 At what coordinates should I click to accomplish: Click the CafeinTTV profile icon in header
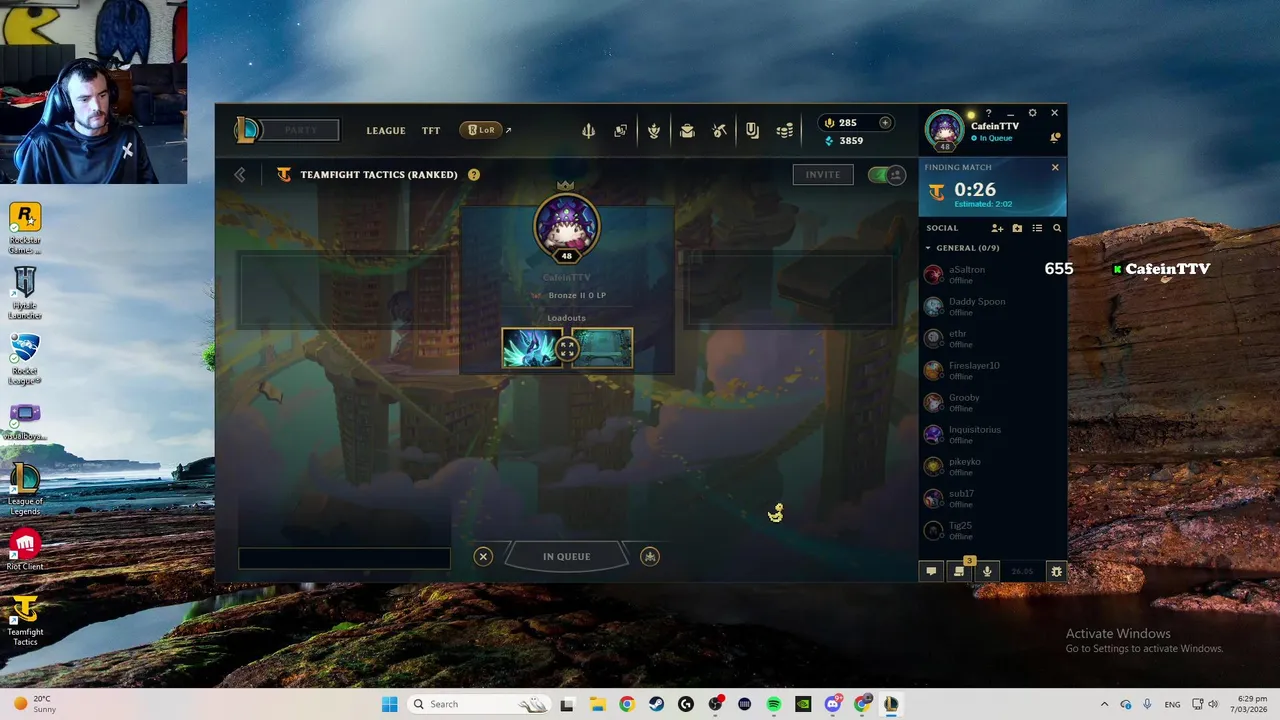pos(944,131)
